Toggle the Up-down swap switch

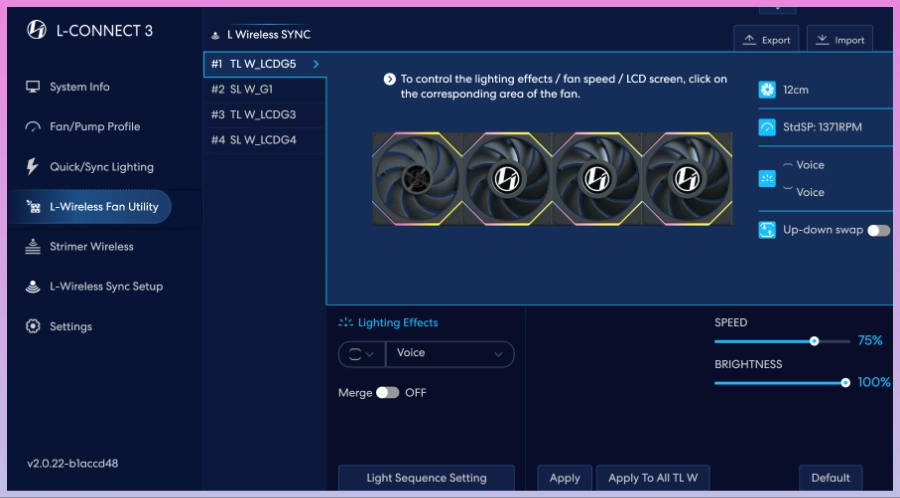878,230
